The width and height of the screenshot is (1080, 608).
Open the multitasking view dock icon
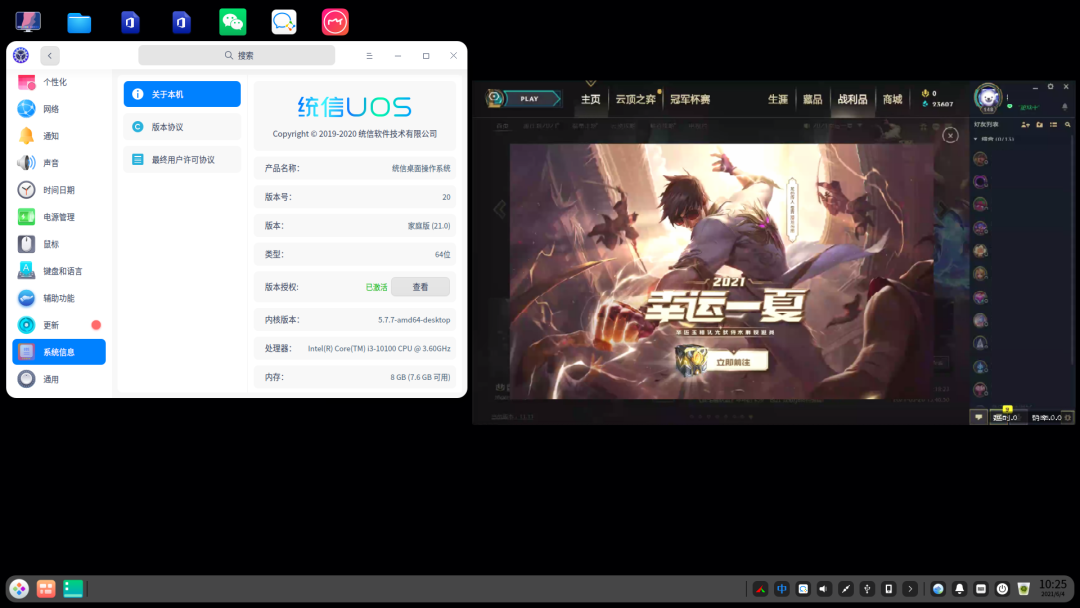point(46,589)
